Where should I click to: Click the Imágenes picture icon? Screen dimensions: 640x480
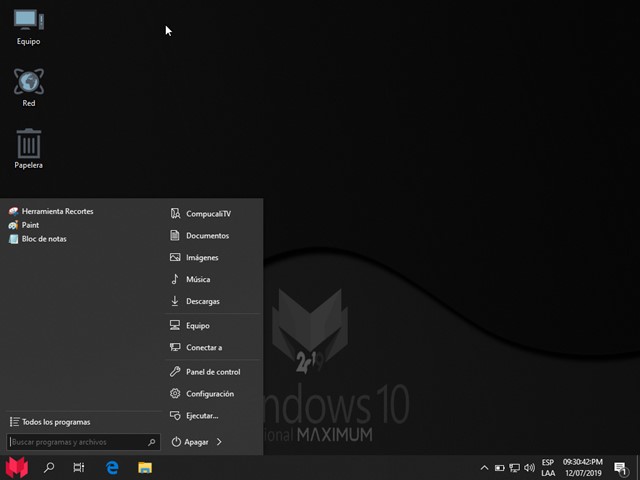click(175, 257)
